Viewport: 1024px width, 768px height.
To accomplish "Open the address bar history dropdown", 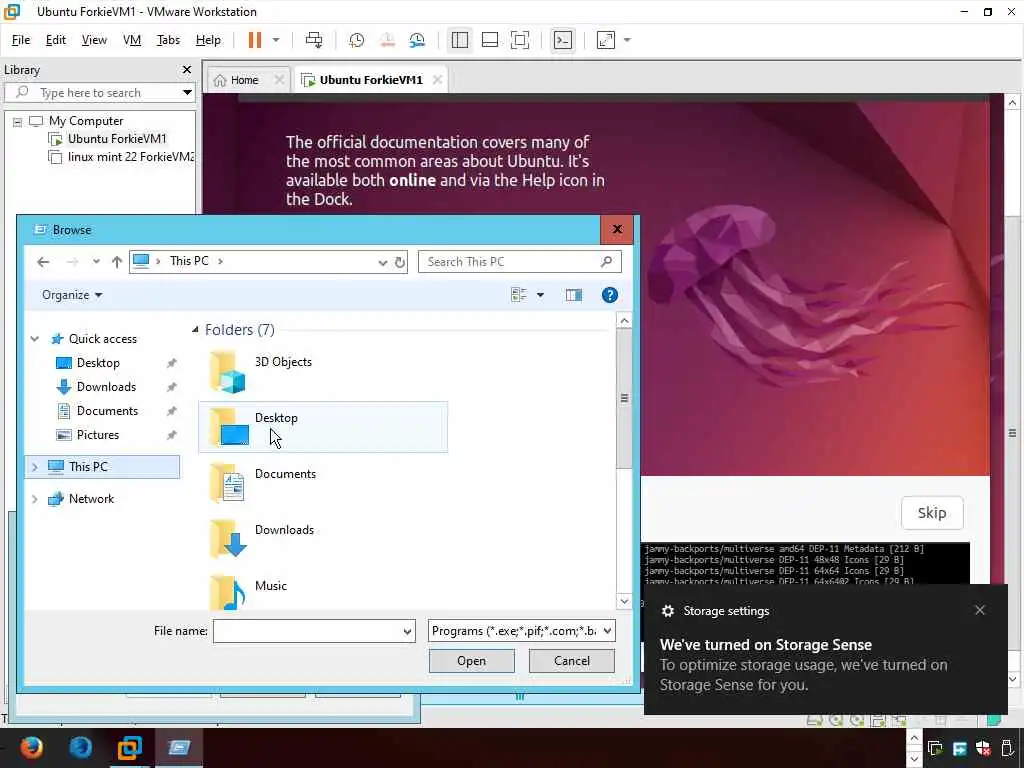I will 383,263.
